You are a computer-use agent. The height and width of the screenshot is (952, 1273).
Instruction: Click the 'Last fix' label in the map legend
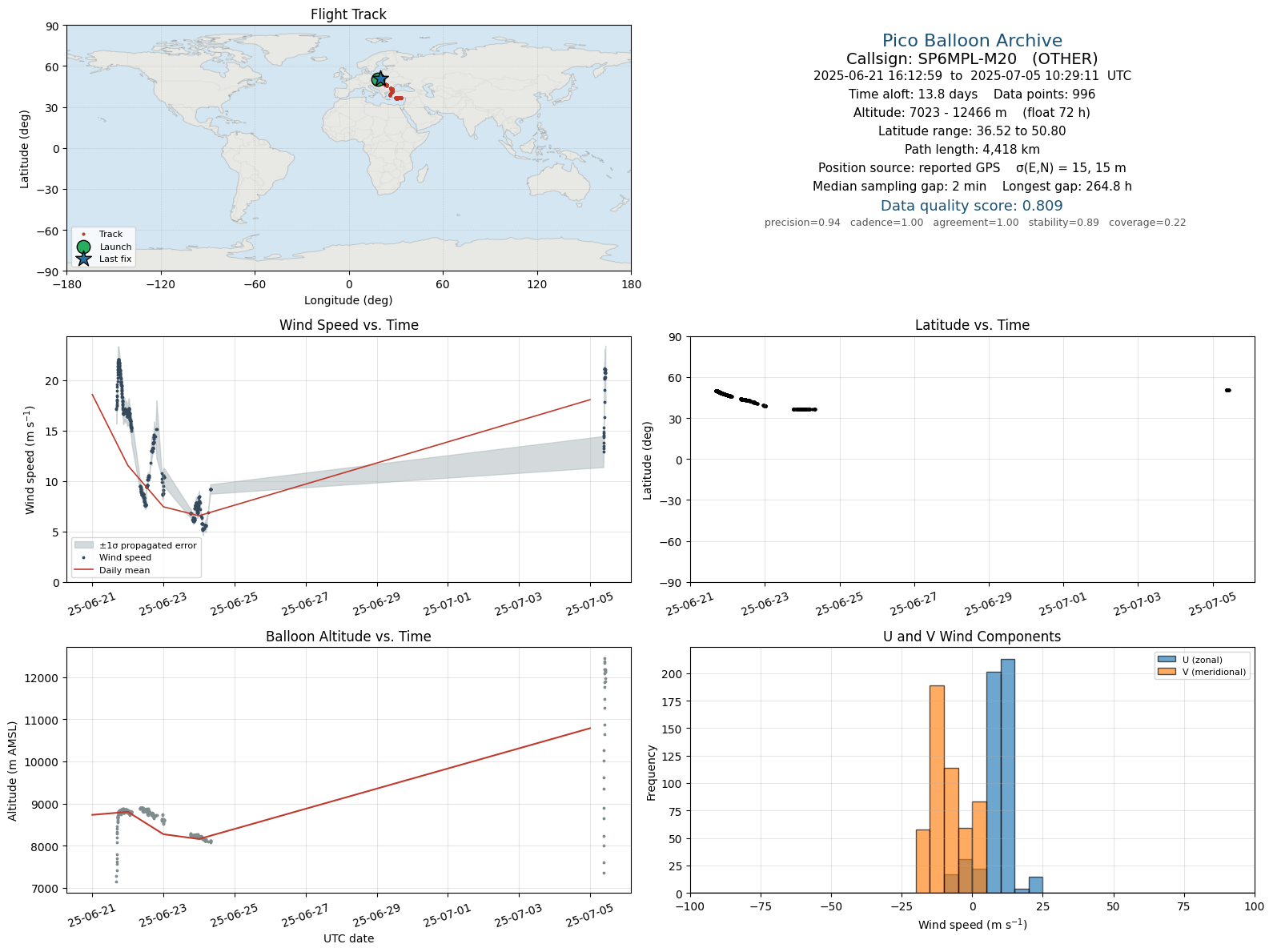pos(115,259)
